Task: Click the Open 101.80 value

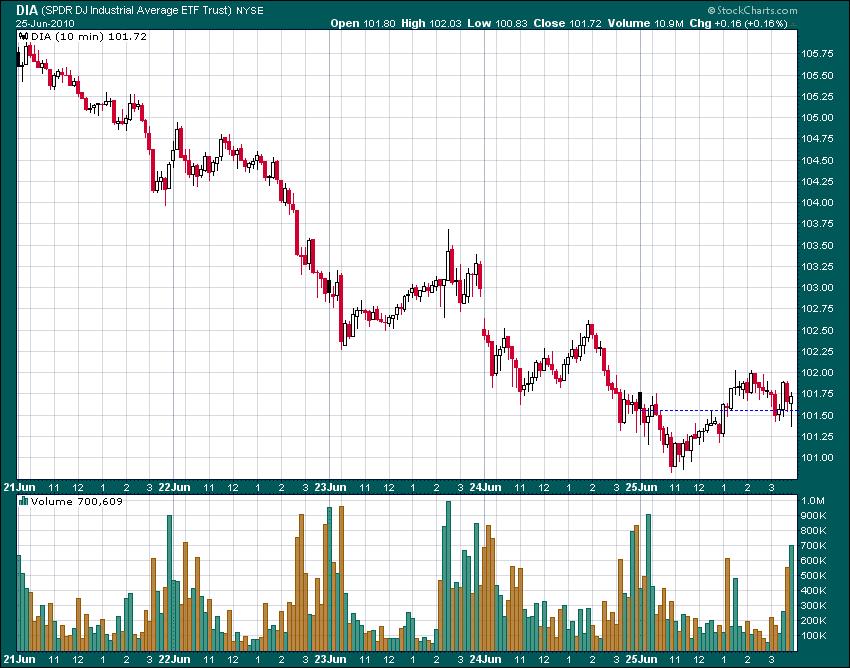Action: [363, 23]
